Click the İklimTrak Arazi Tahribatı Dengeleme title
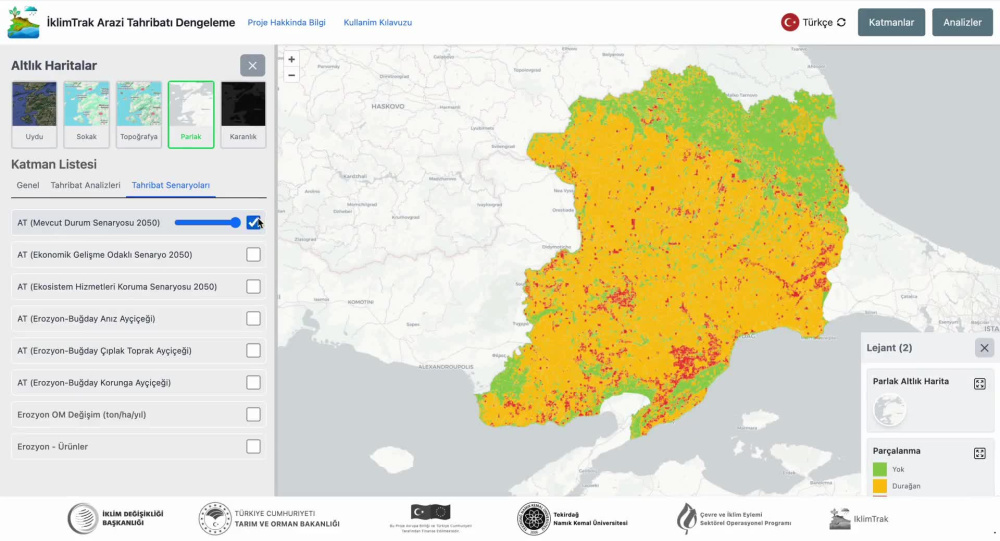 click(x=141, y=22)
